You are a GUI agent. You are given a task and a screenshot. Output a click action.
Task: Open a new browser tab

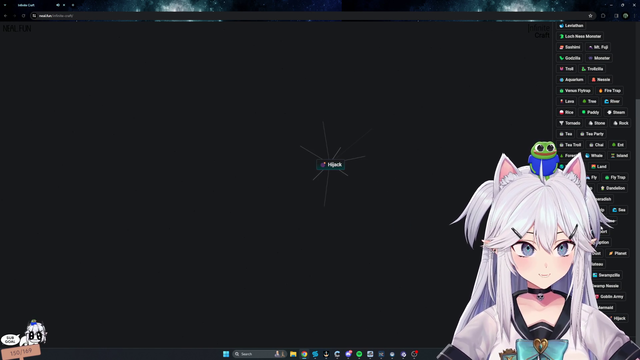pos(73,5)
